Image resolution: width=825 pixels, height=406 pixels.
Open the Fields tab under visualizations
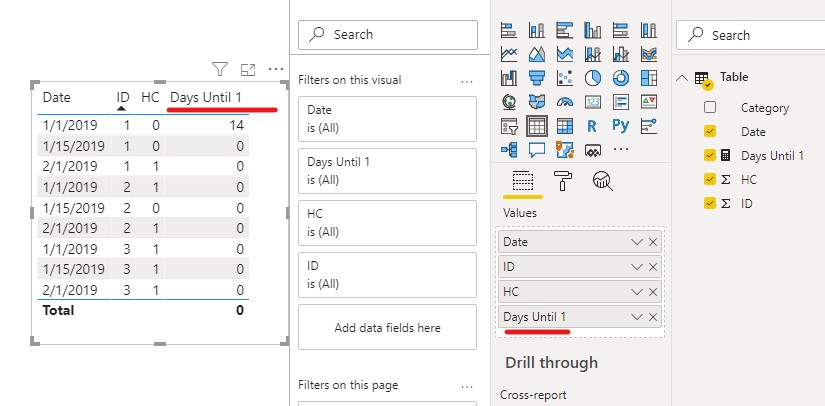pyautogui.click(x=523, y=181)
